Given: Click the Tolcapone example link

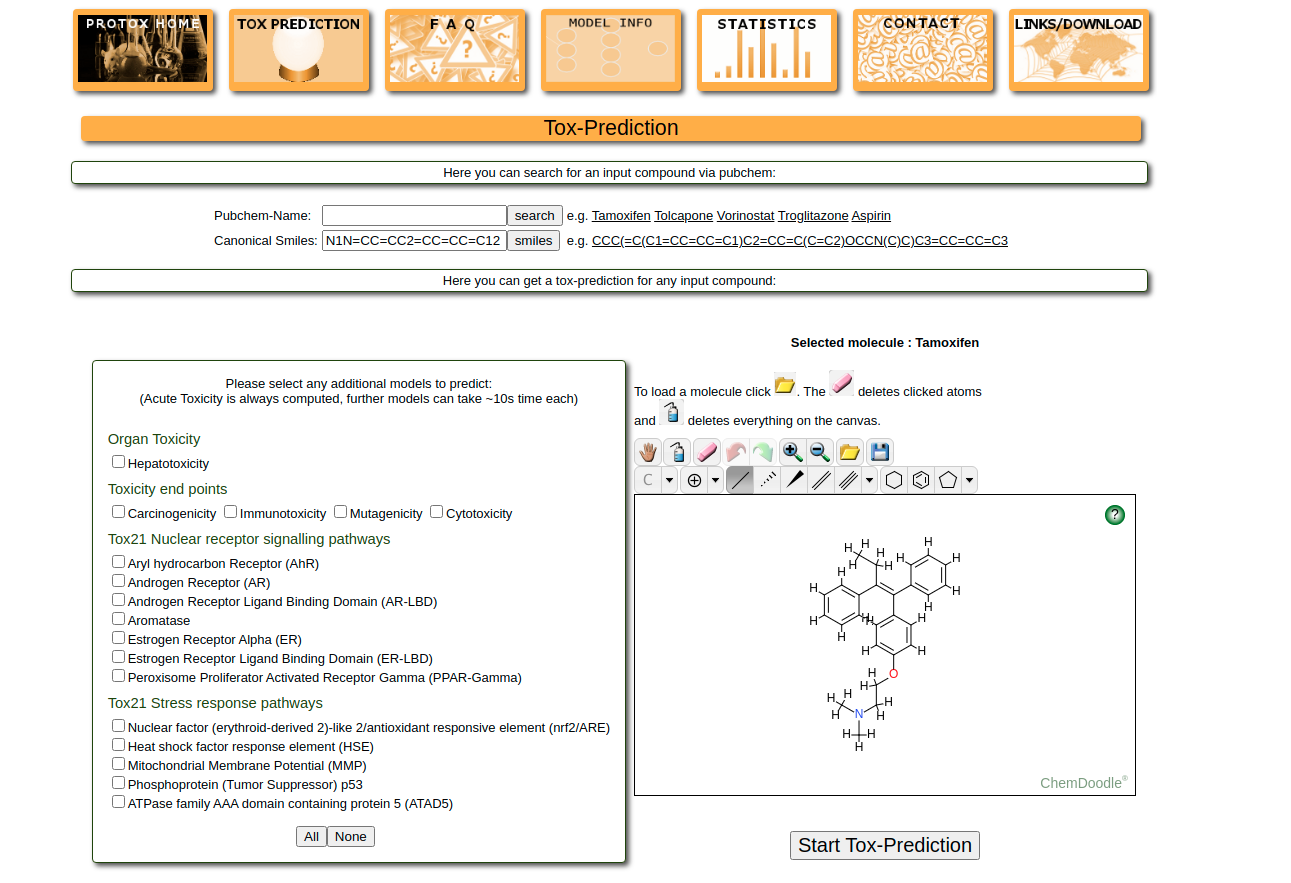Looking at the screenshot, I should pyautogui.click(x=683, y=216).
